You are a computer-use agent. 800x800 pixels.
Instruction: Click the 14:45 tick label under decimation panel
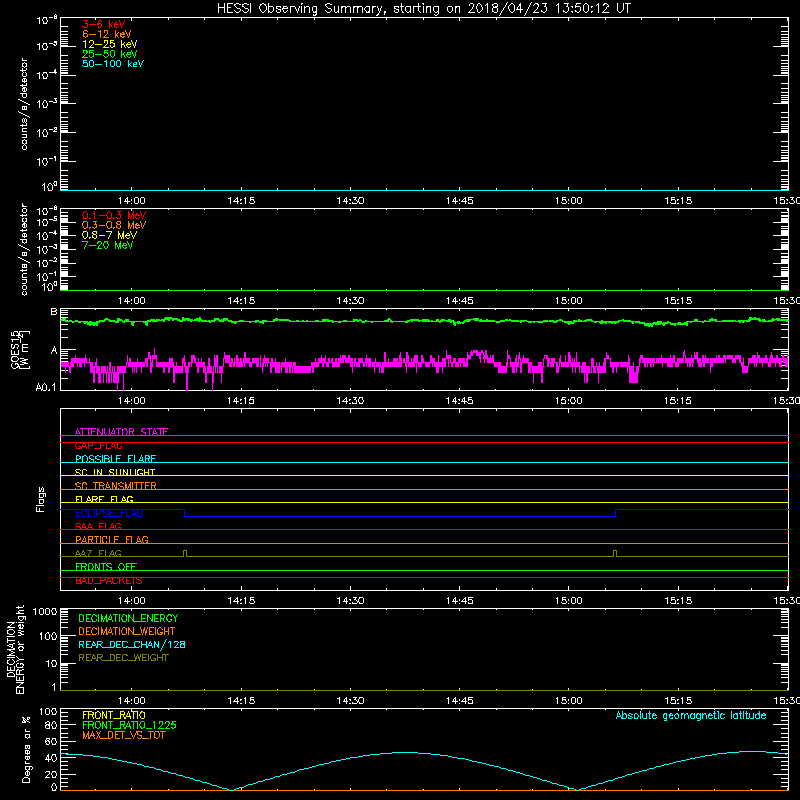[459, 701]
